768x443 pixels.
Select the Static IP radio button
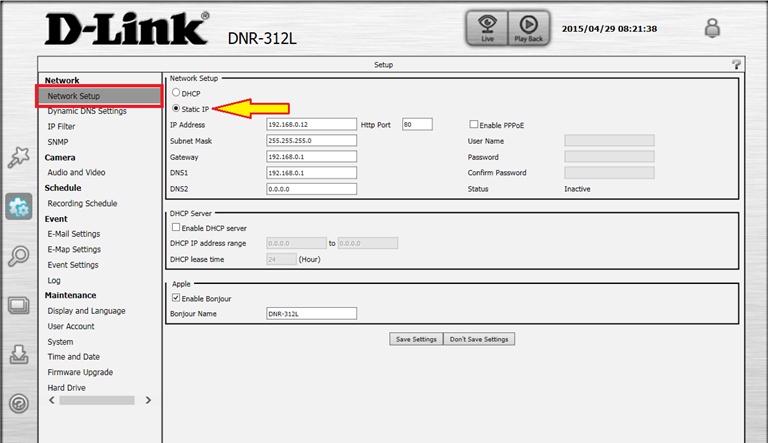pyautogui.click(x=177, y=108)
